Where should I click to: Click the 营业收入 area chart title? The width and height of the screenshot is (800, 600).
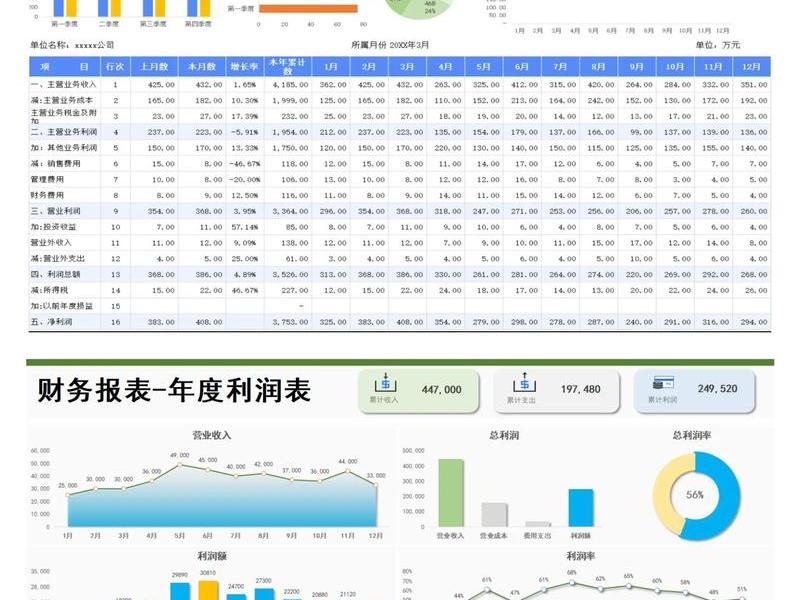click(211, 435)
